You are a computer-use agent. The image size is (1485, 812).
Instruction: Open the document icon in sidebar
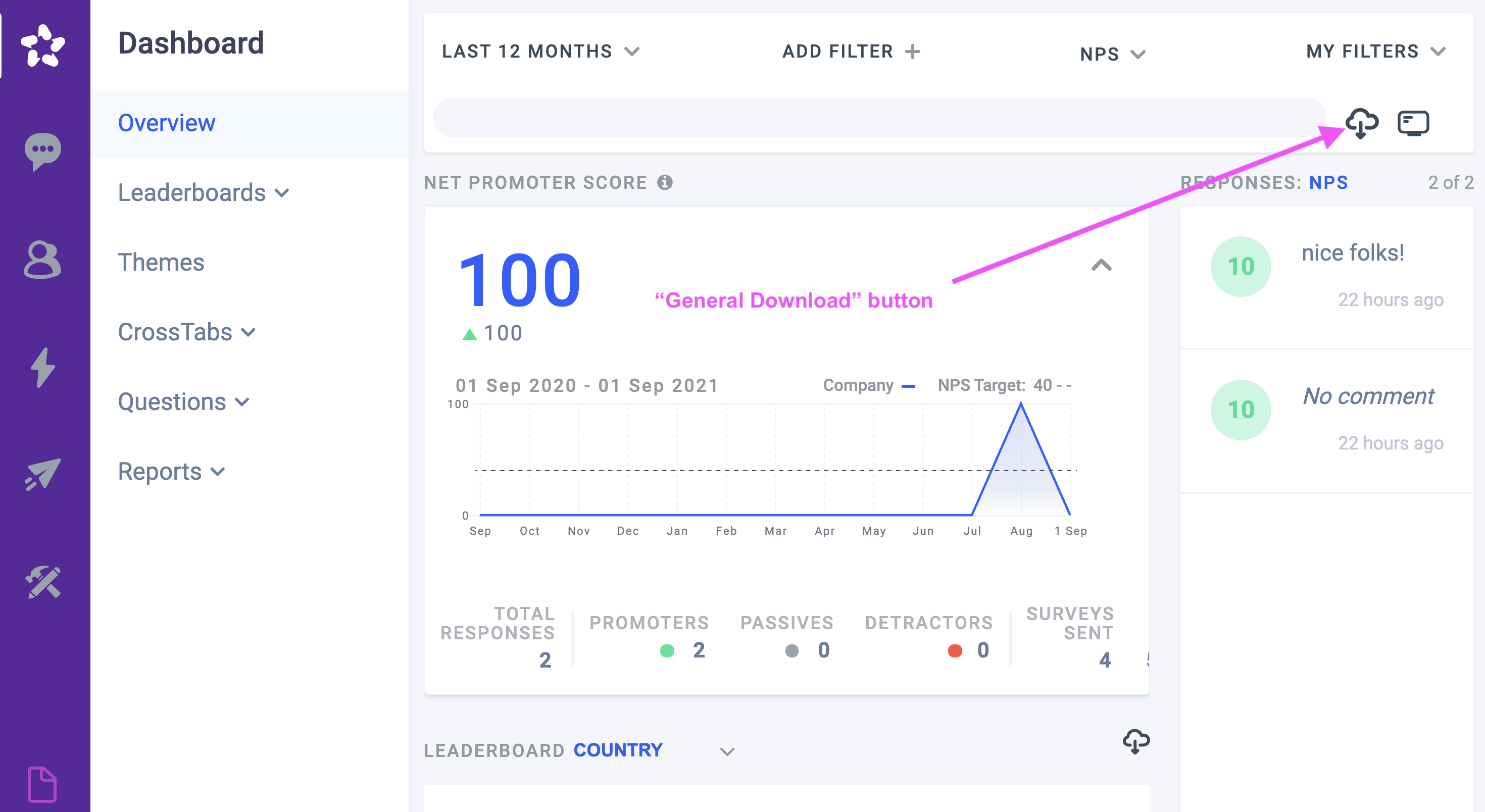(42, 784)
